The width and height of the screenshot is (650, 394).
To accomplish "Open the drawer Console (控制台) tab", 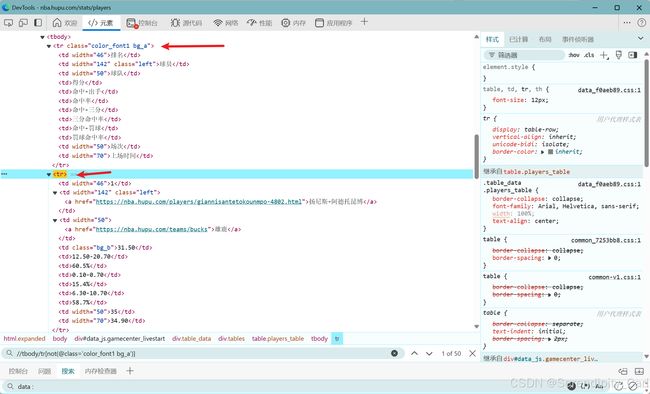I will (x=18, y=371).
